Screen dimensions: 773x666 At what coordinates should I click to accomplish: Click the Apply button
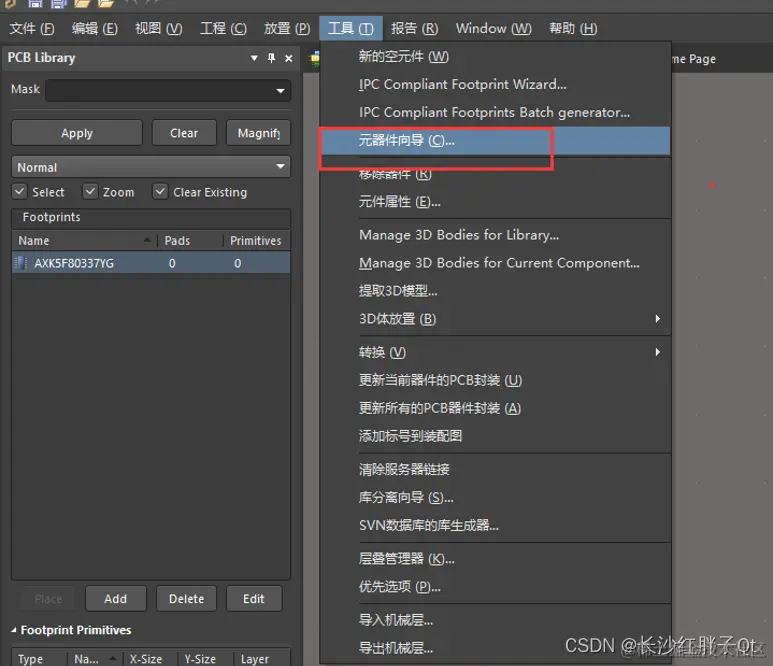(77, 133)
